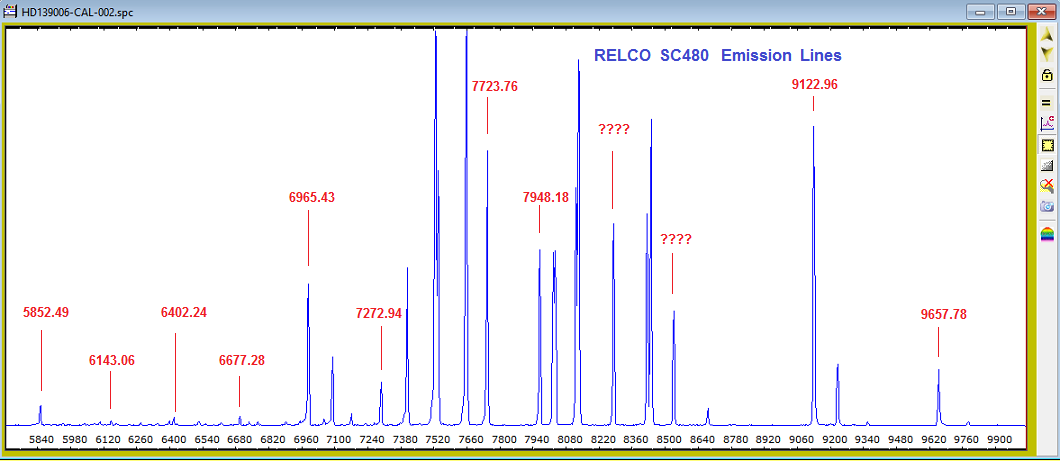Click the rainbow spectrum colorize icon
This screenshot has width=1060, height=461.
pos(1046,235)
